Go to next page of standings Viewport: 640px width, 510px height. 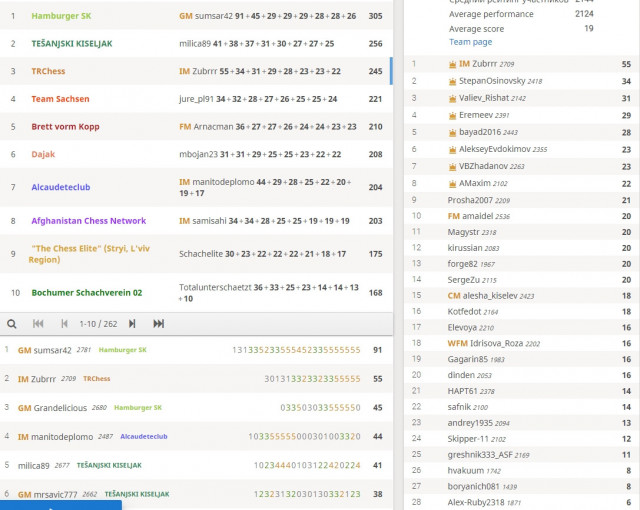tap(132, 324)
